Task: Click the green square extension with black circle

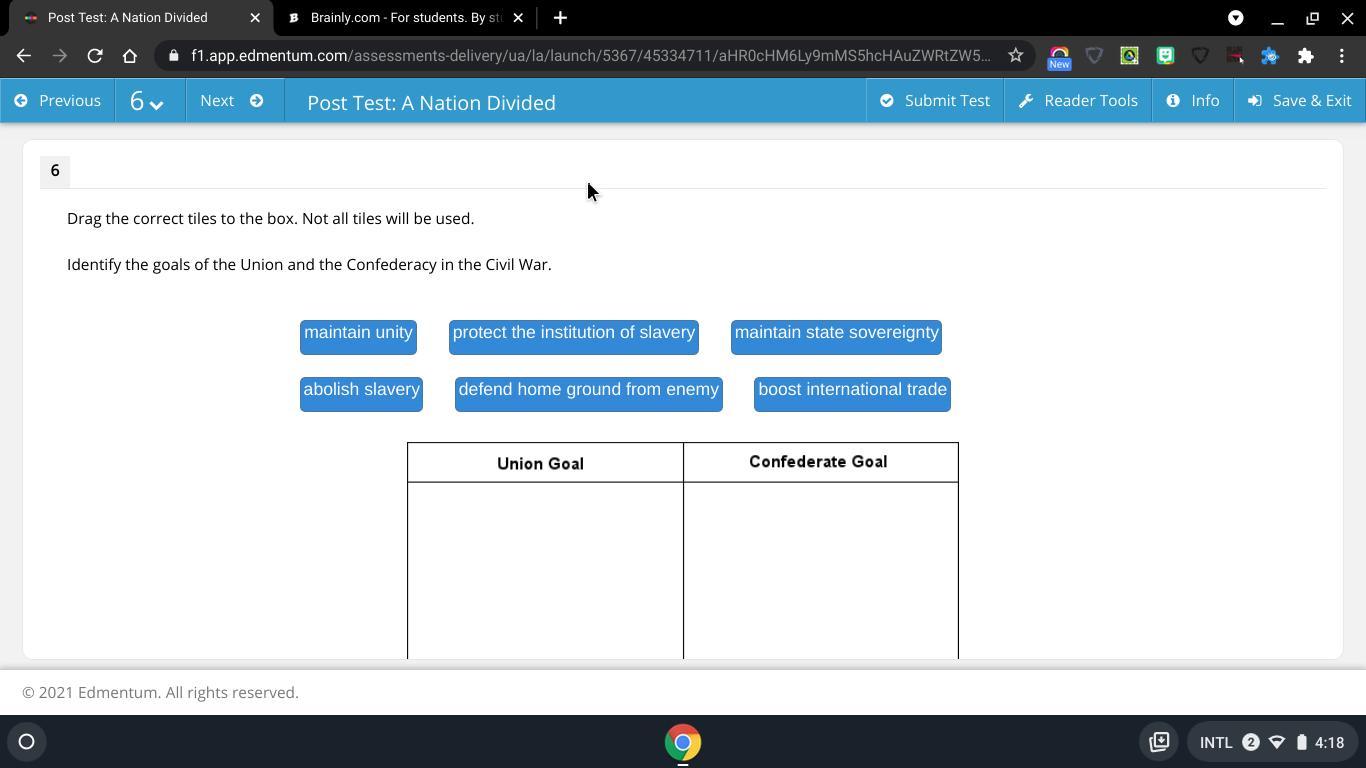Action: pos(1129,56)
